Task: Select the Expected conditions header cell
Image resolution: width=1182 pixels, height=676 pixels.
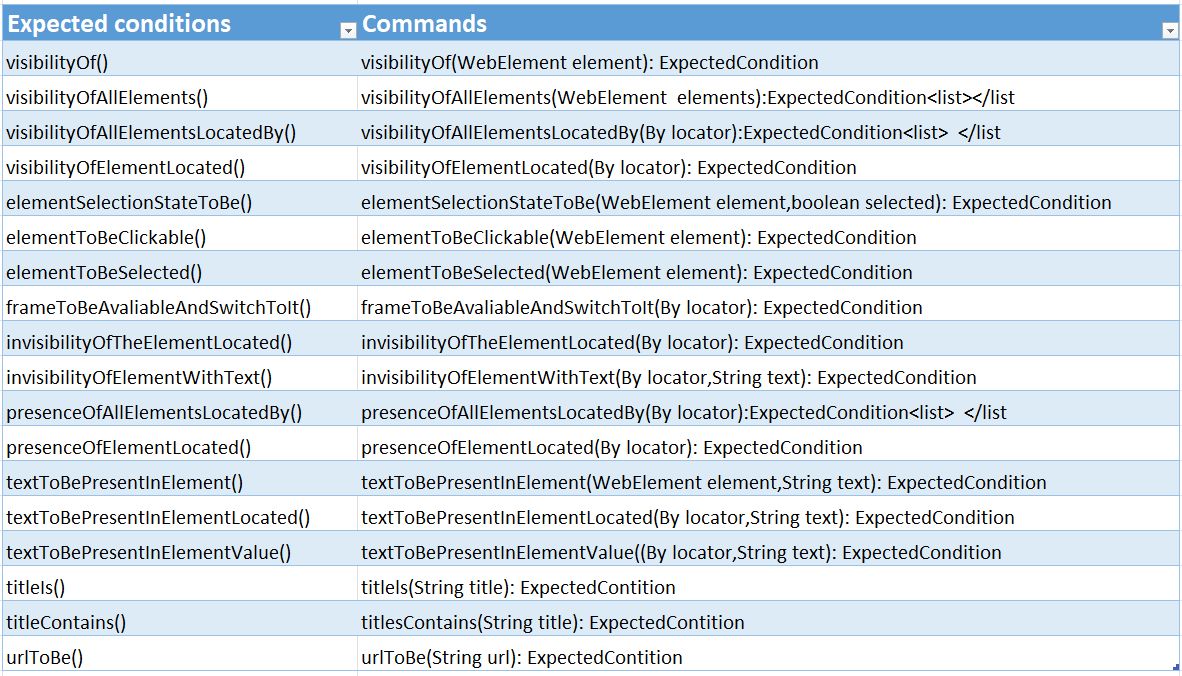Action: coord(179,23)
